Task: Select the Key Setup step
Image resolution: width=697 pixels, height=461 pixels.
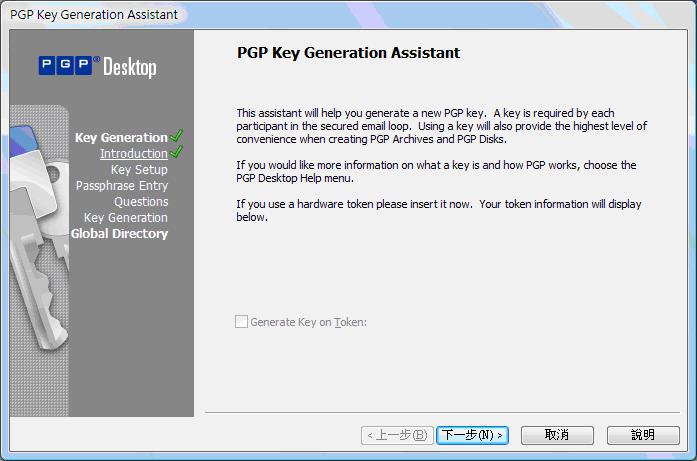Action: (x=138, y=170)
